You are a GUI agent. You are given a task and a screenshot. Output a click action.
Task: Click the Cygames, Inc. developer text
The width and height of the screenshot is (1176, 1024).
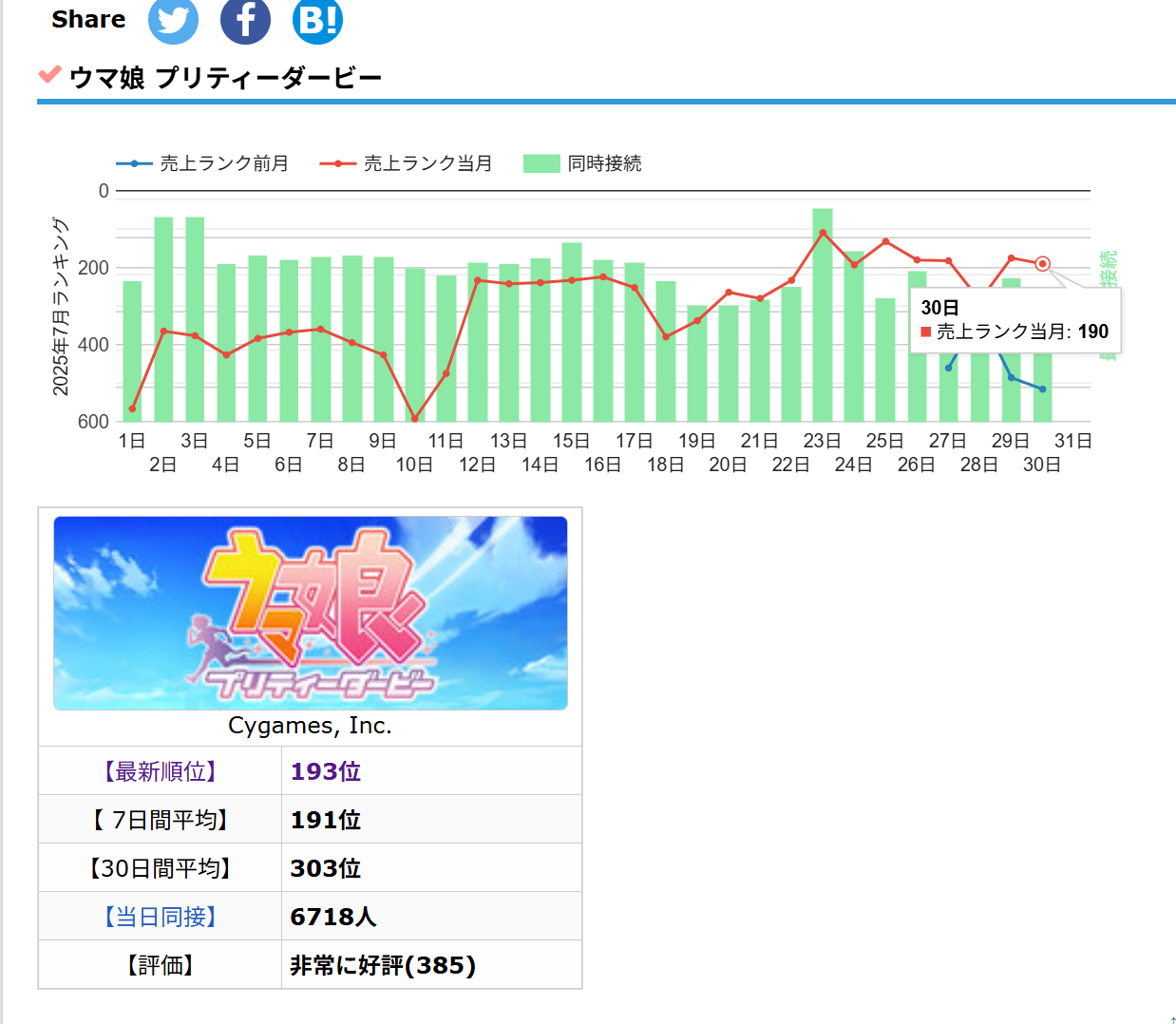pyautogui.click(x=310, y=726)
